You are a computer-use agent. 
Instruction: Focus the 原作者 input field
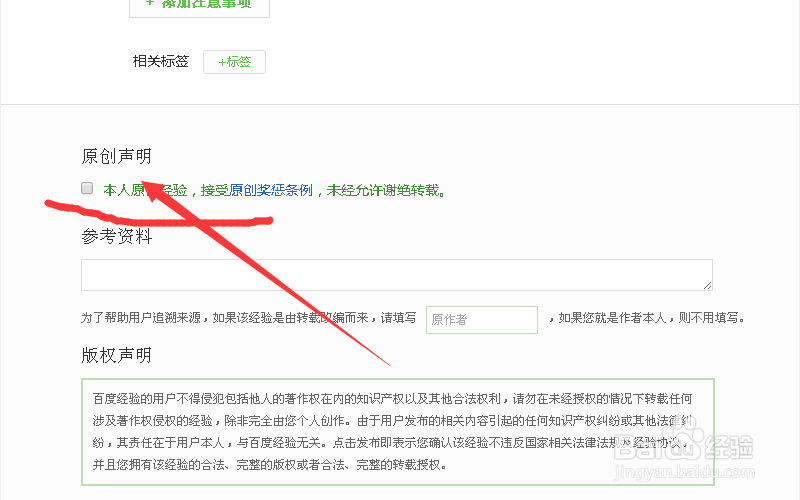pyautogui.click(x=482, y=319)
